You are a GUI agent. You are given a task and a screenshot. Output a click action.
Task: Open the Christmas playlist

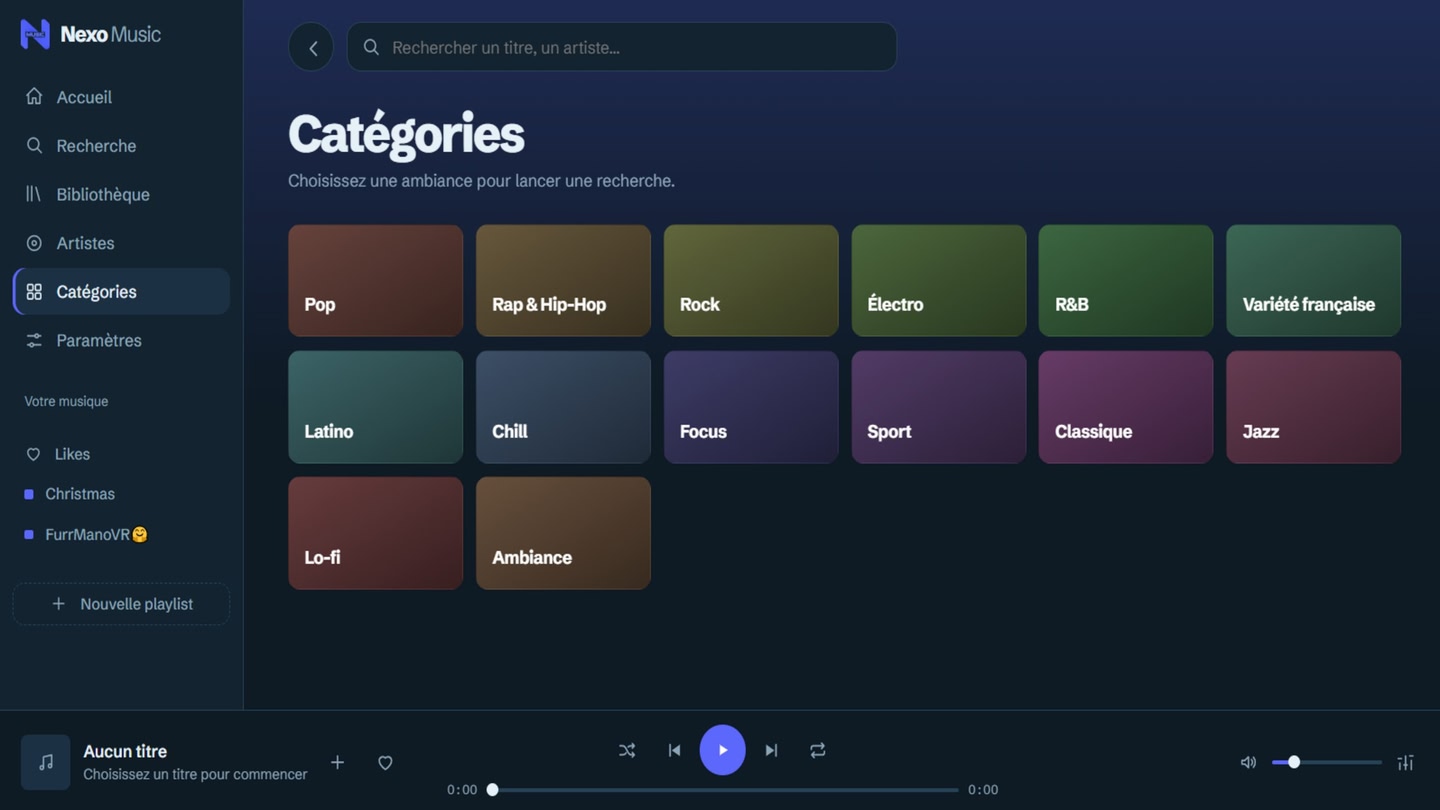pyautogui.click(x=121, y=494)
